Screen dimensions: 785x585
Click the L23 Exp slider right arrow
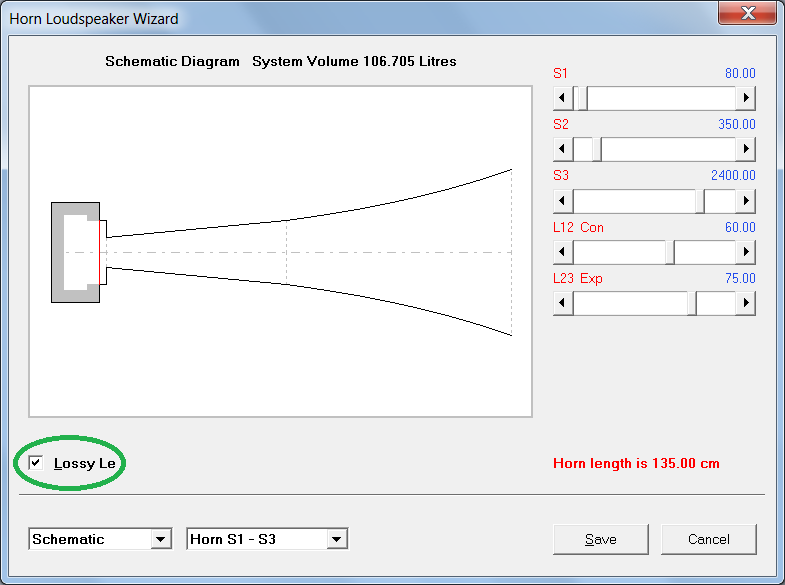[x=745, y=303]
